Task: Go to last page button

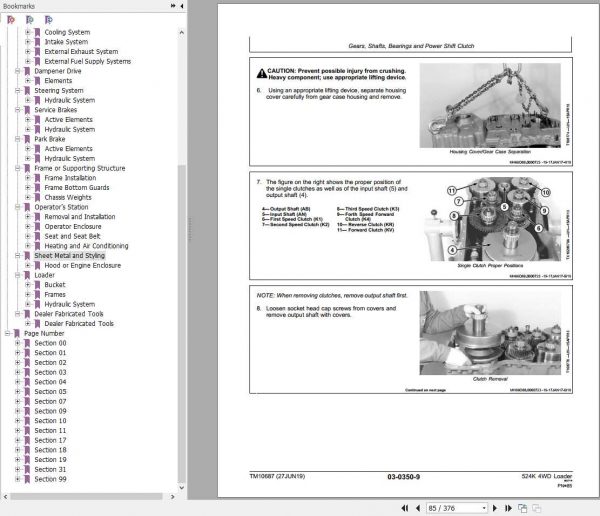Action: tap(508, 508)
